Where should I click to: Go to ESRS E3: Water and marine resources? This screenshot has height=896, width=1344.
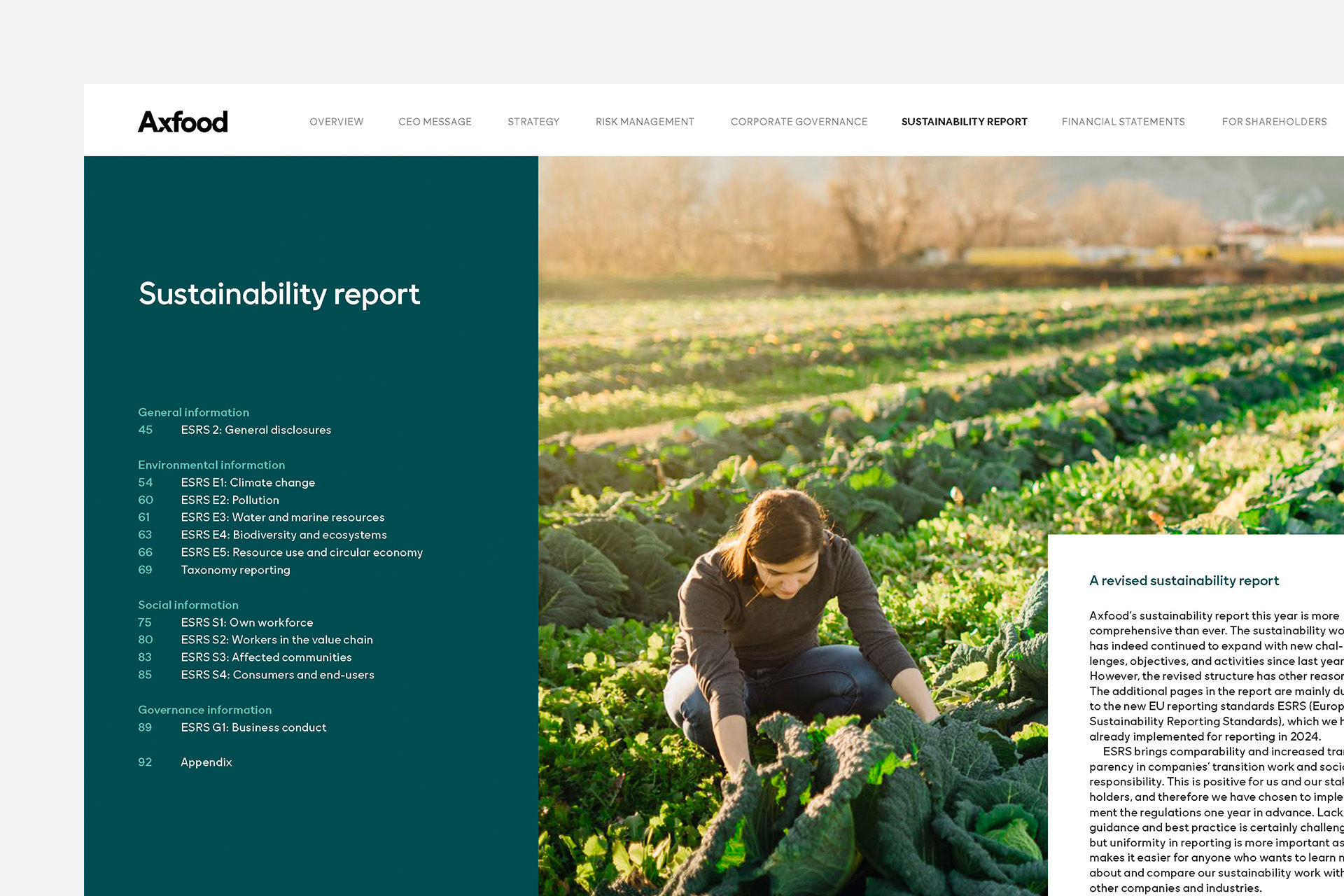282,517
